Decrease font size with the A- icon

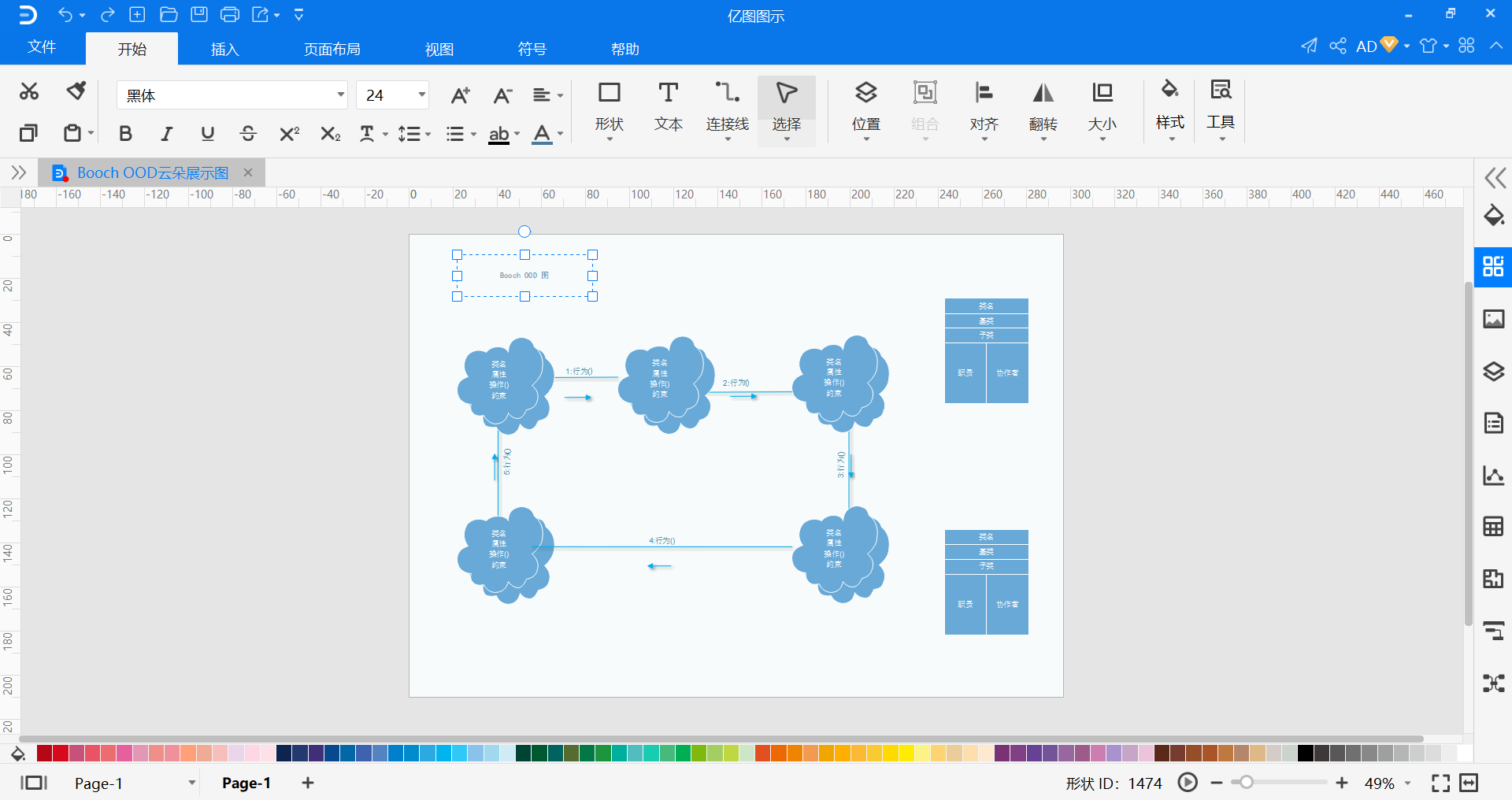click(x=502, y=95)
